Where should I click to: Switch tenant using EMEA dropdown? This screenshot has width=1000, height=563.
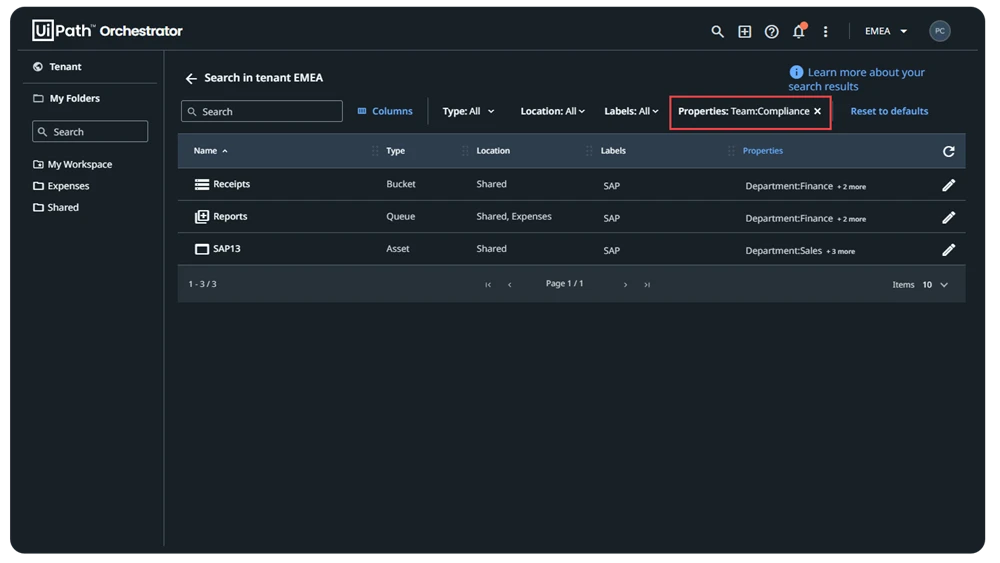tap(885, 31)
